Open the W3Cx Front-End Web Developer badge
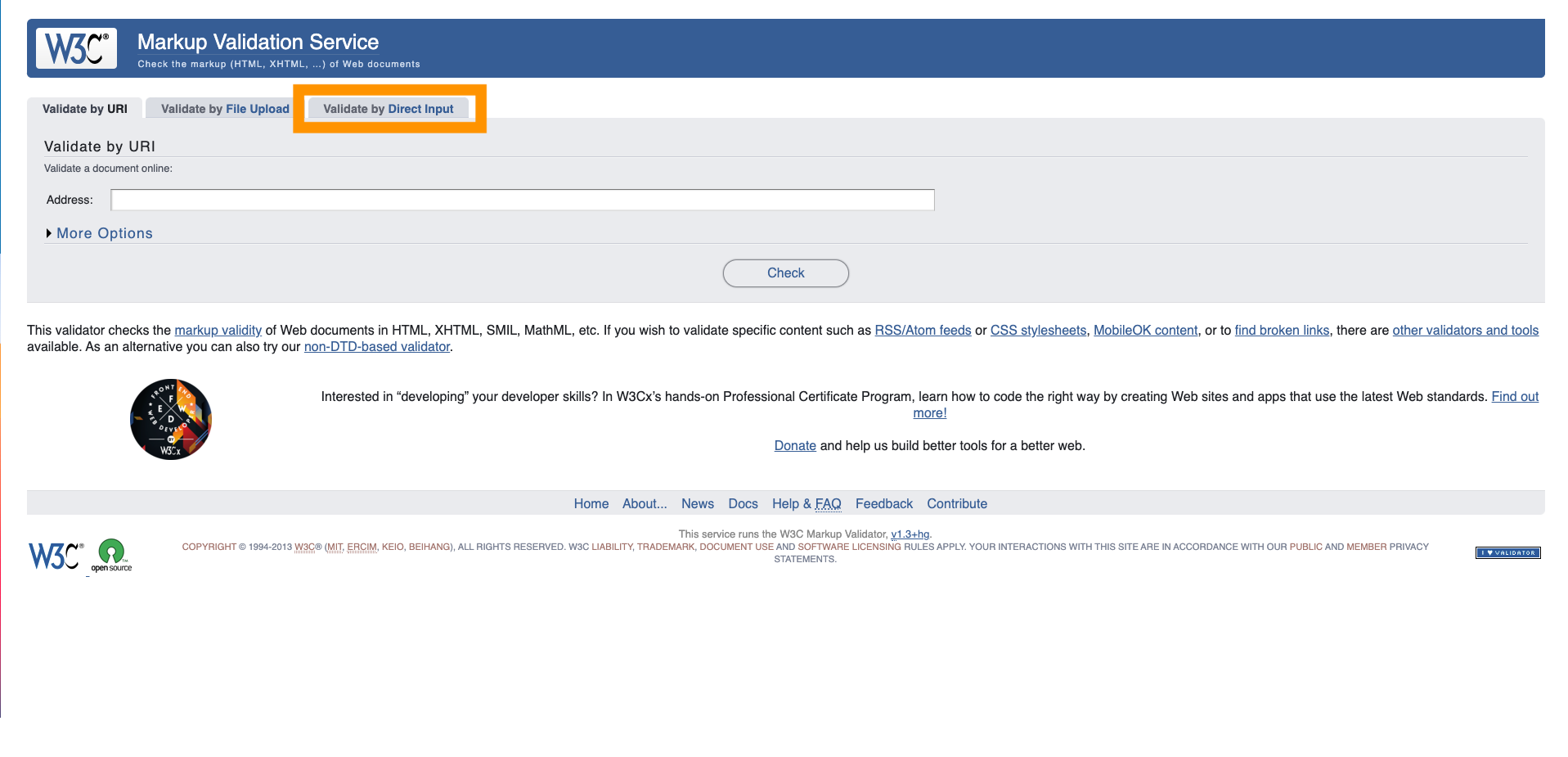Image resolution: width=1568 pixels, height=757 pixels. [x=171, y=419]
